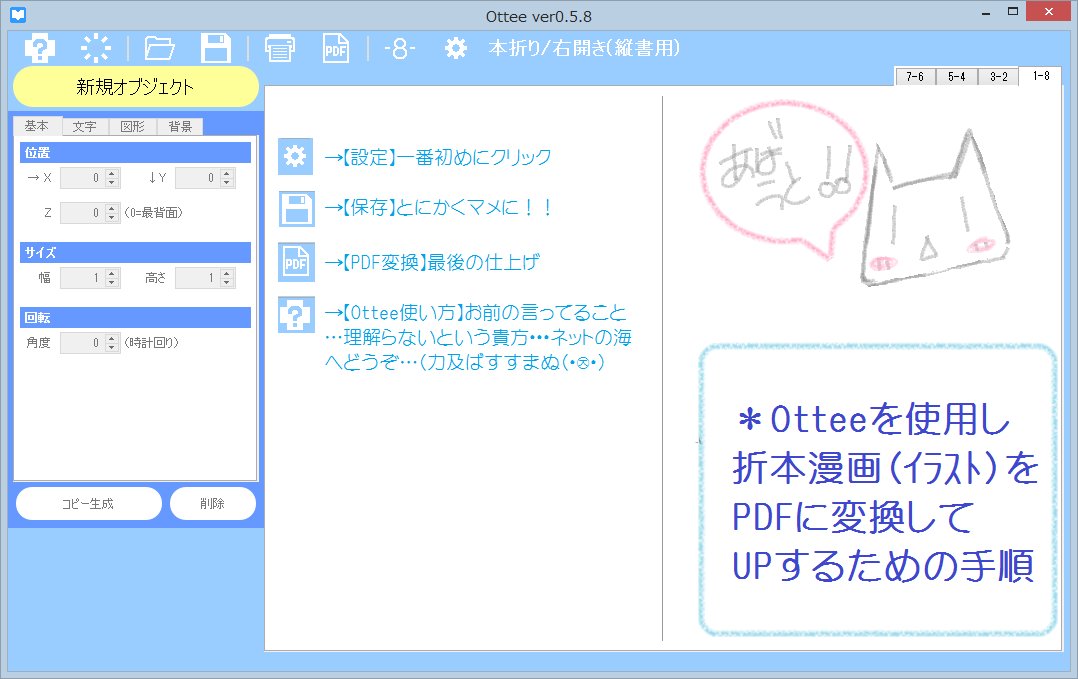Image resolution: width=1078 pixels, height=679 pixels.
Task: Minimize the Ottee window
Action: pos(986,12)
